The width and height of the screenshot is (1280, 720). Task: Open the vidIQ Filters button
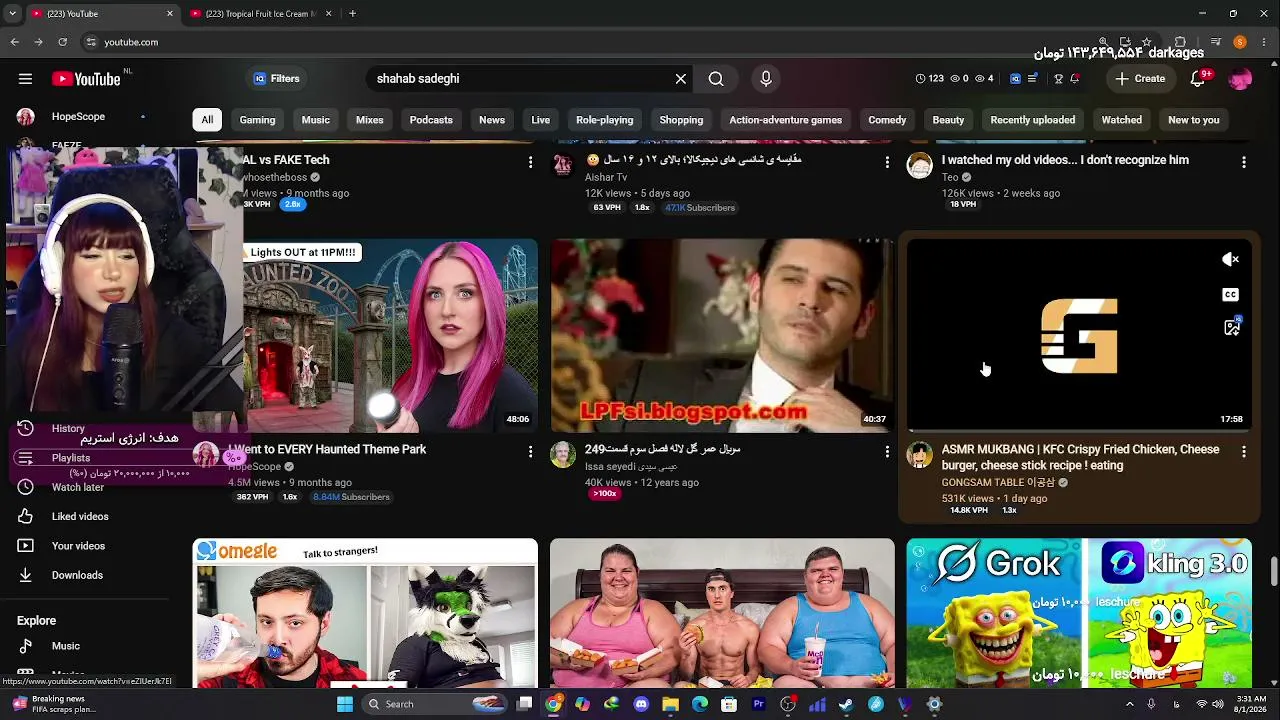pyautogui.click(x=276, y=79)
